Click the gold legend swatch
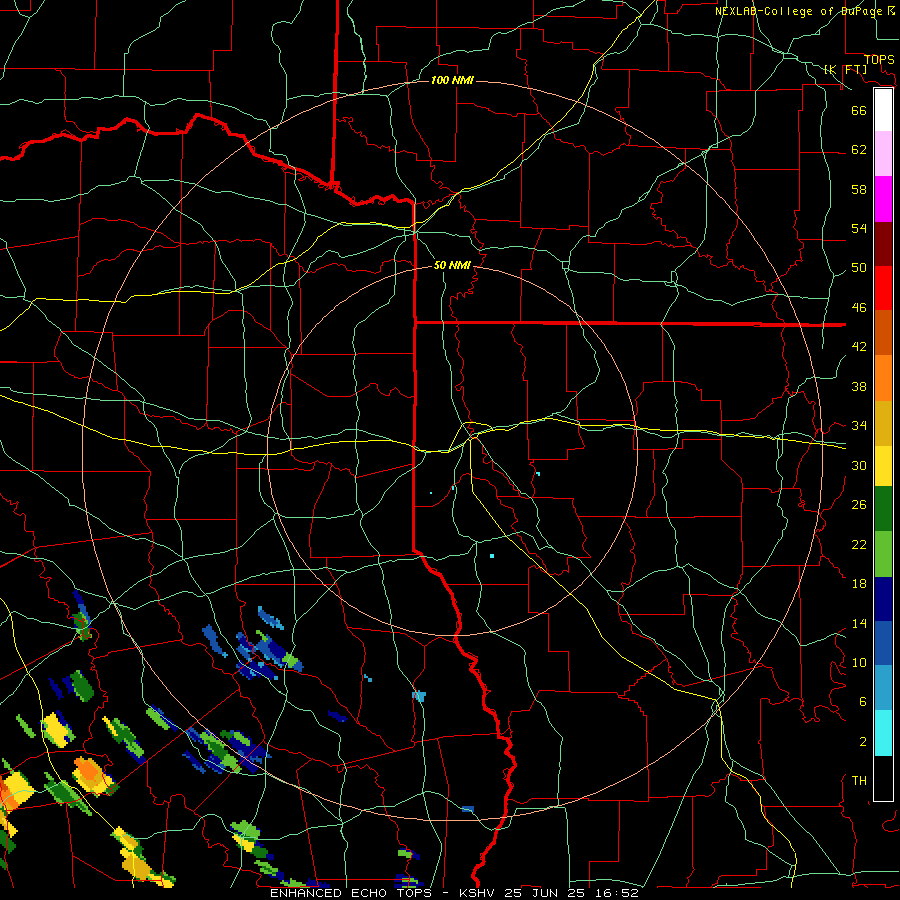This screenshot has width=900, height=900. (x=883, y=423)
